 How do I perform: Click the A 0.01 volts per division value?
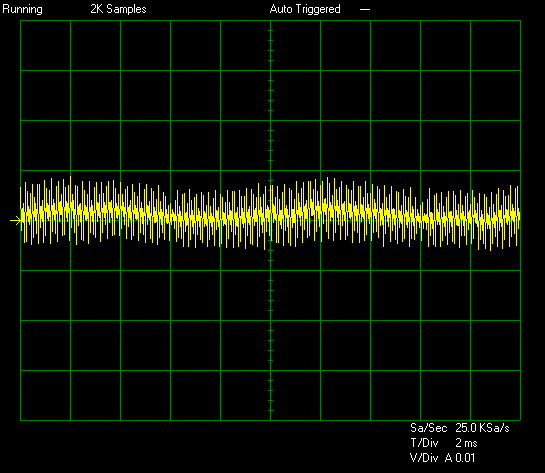tap(460, 458)
